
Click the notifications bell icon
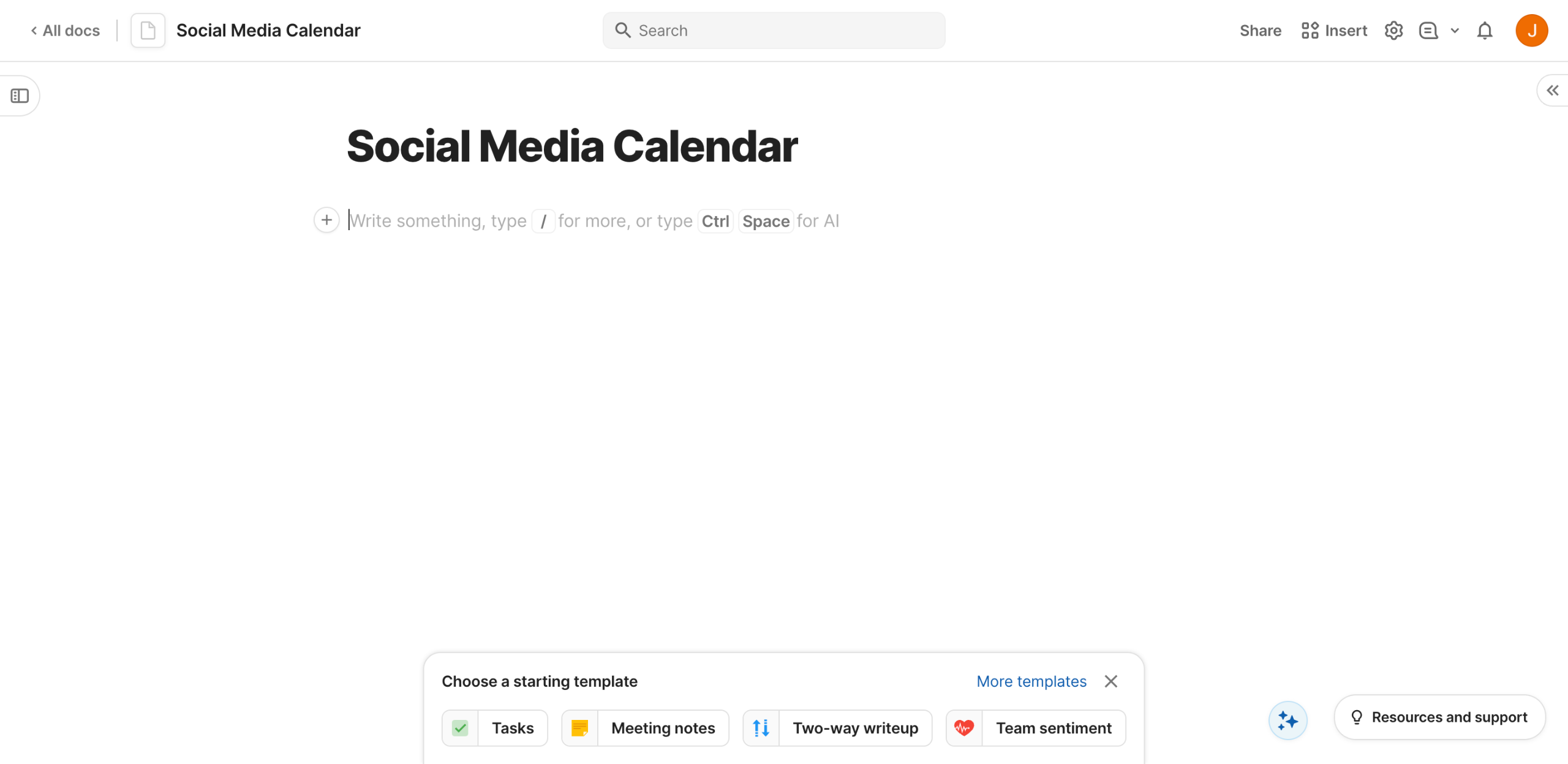(x=1485, y=31)
